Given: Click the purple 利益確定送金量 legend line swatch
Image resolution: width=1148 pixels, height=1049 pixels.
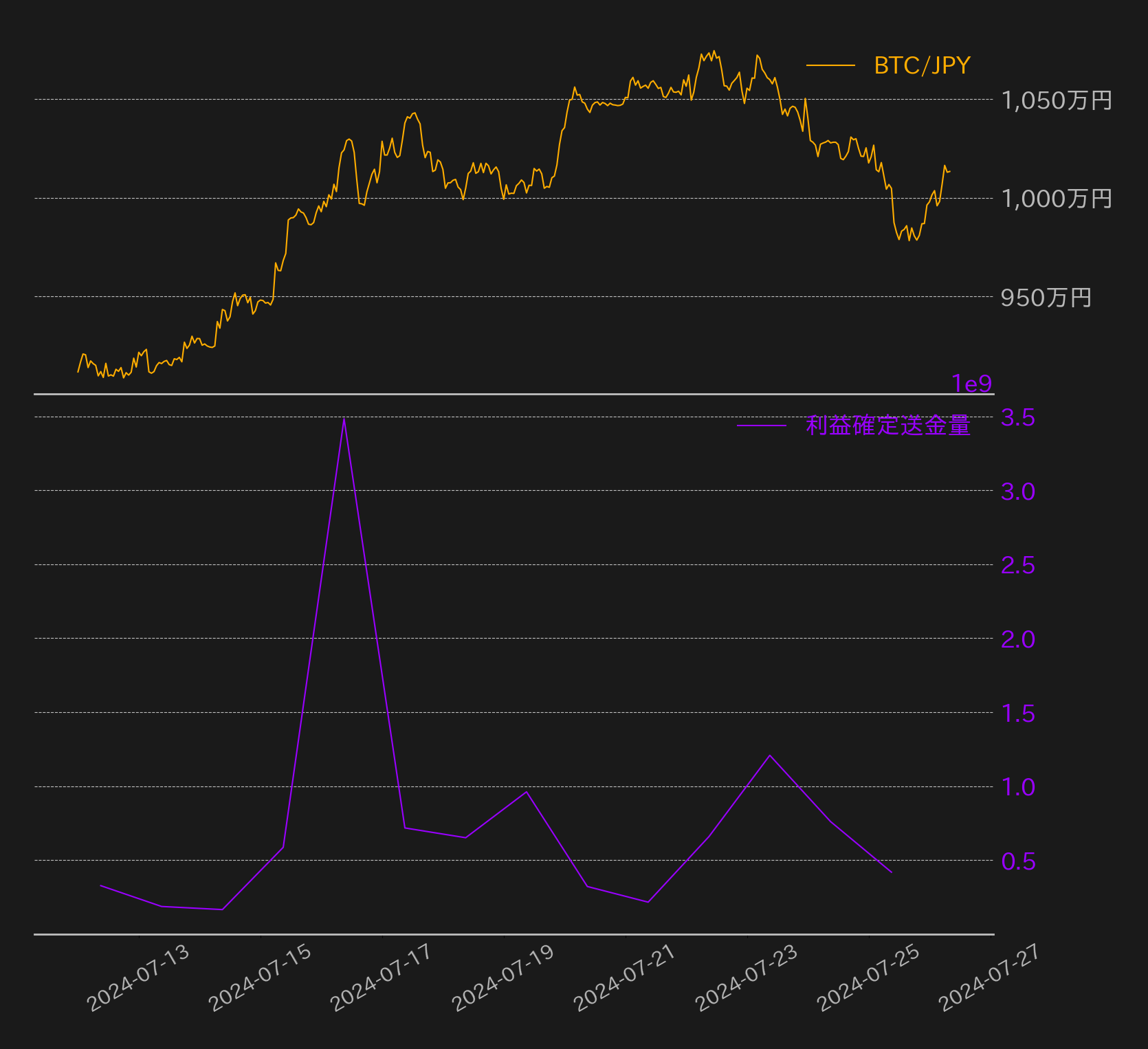Looking at the screenshot, I should click(x=762, y=426).
